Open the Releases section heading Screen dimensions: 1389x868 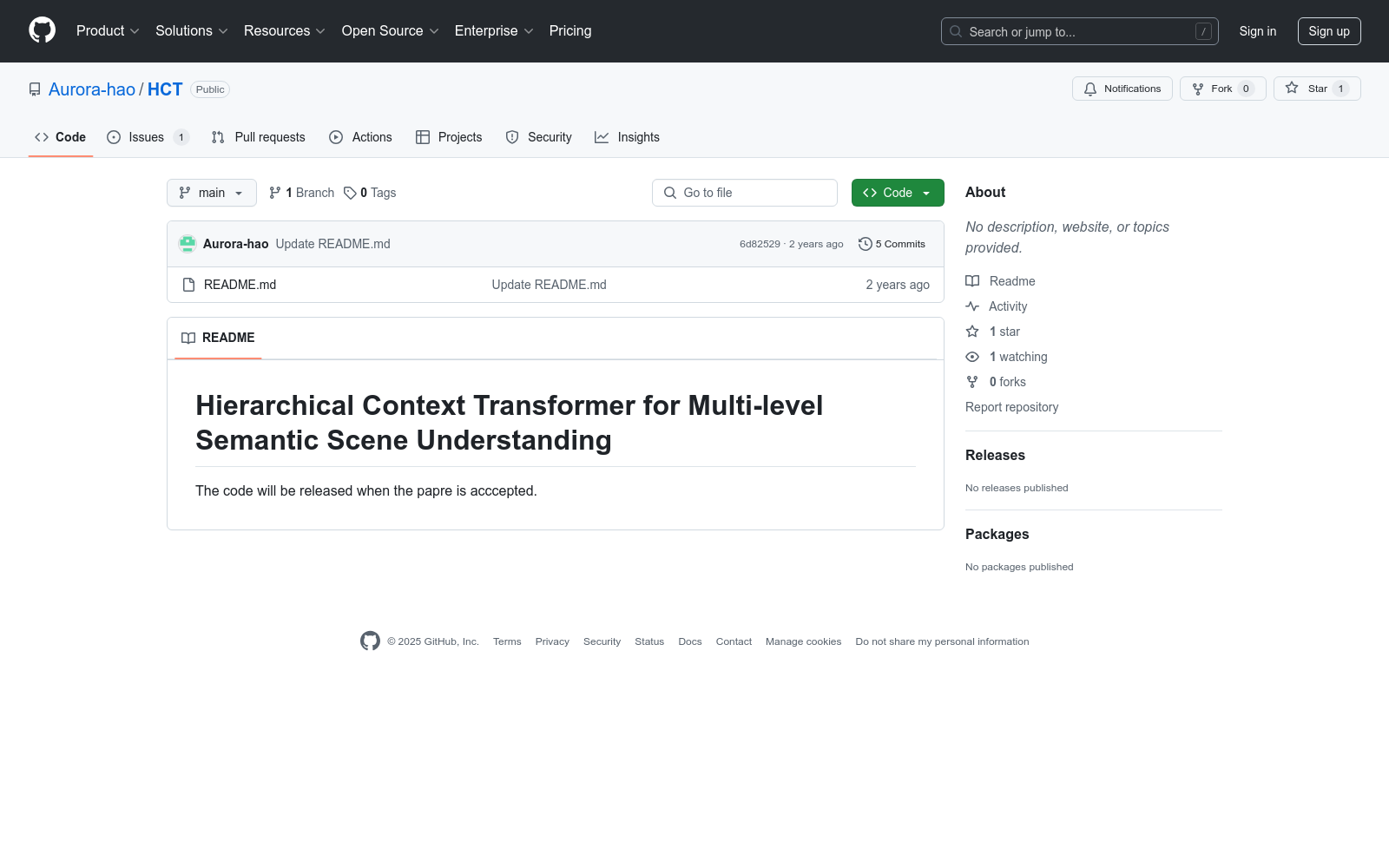(x=995, y=455)
